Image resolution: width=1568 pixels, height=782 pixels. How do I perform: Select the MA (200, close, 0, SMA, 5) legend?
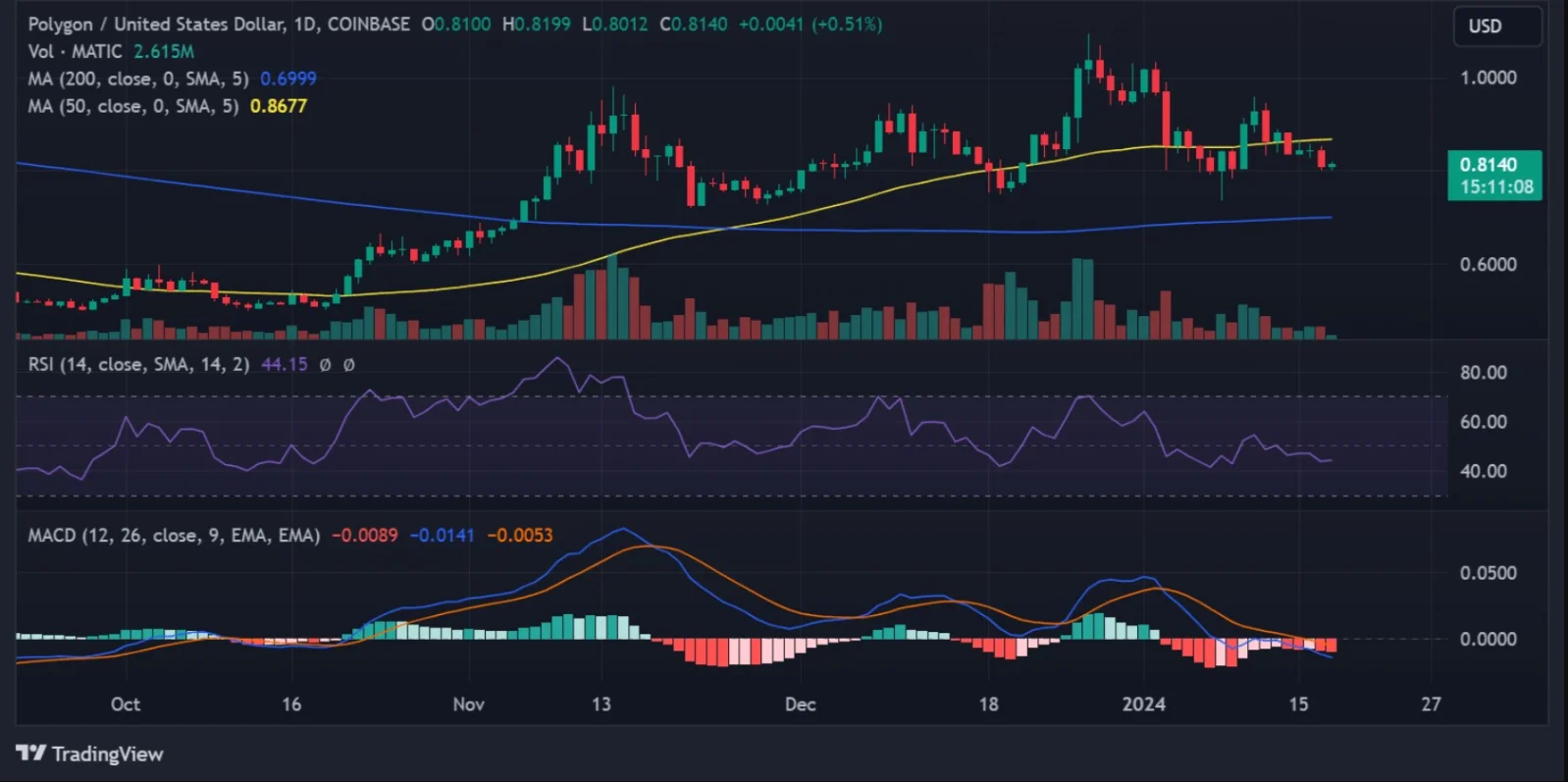(138, 78)
